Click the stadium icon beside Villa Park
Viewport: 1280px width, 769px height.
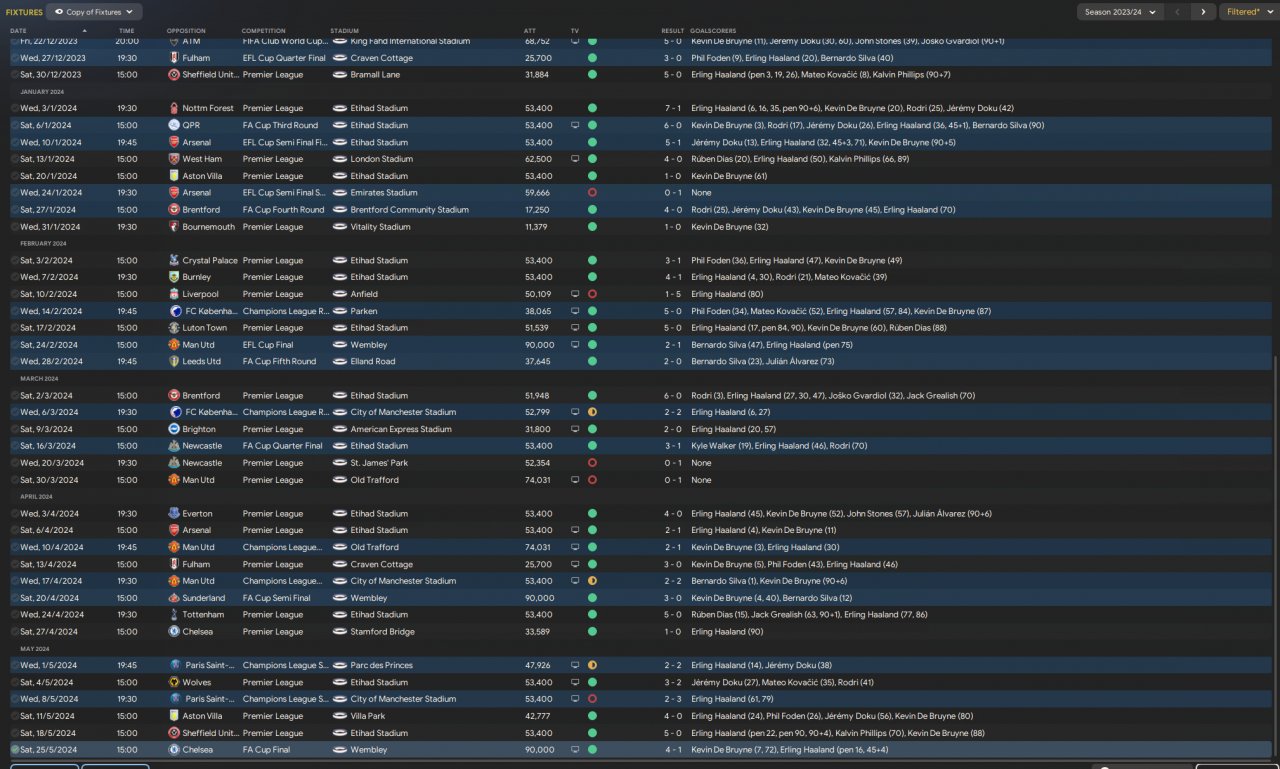(340, 716)
